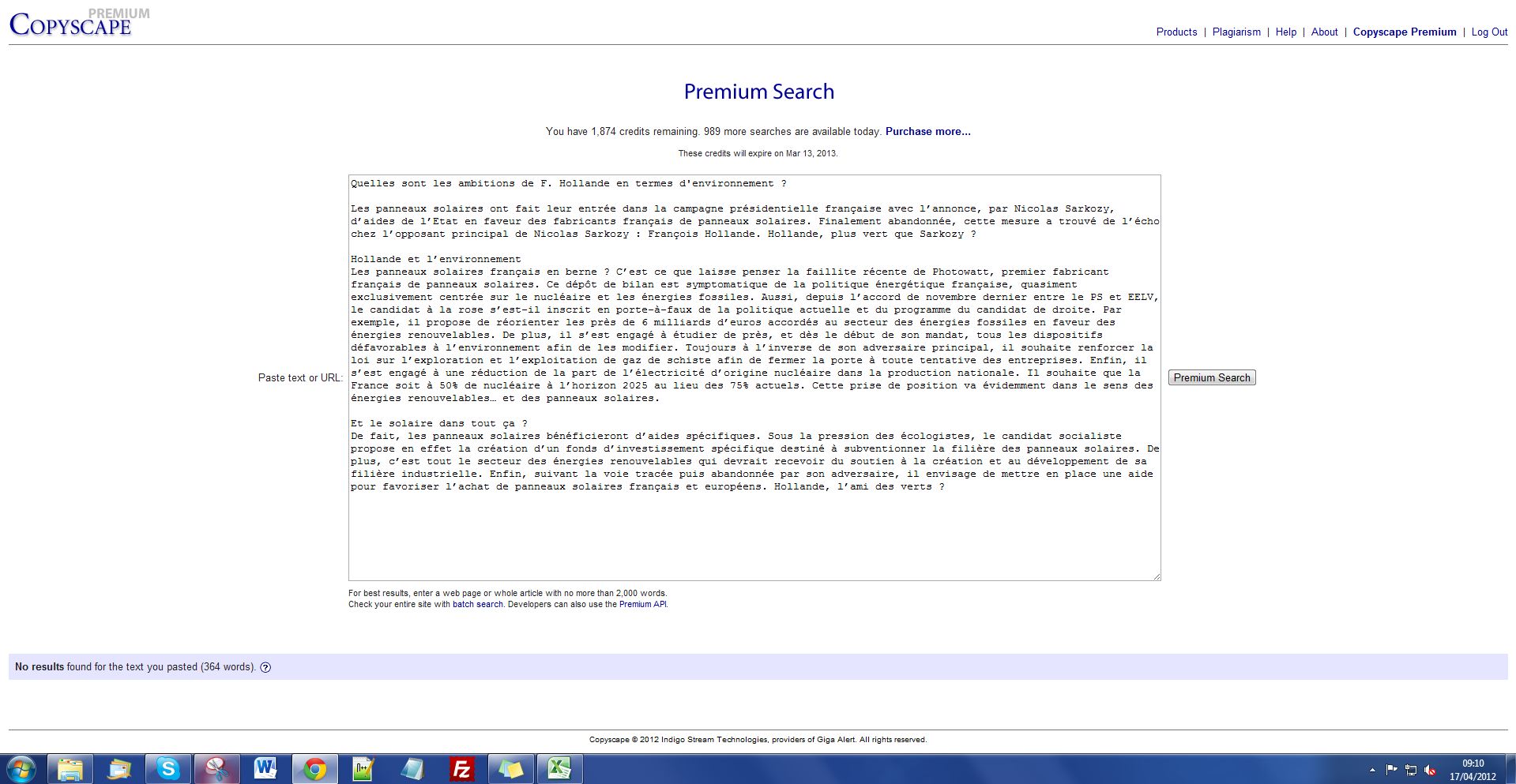Follow the Premium API link
This screenshot has height=784, width=1516.
642,605
